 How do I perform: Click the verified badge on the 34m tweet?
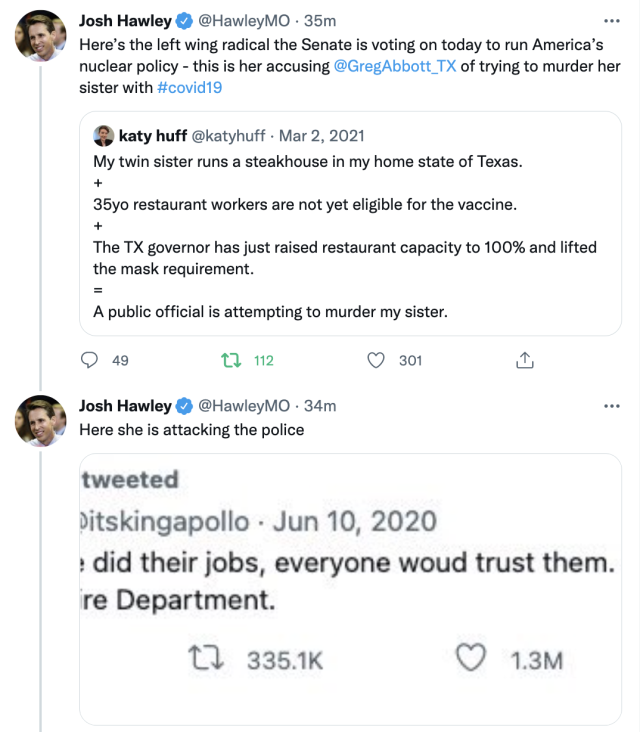[185, 406]
